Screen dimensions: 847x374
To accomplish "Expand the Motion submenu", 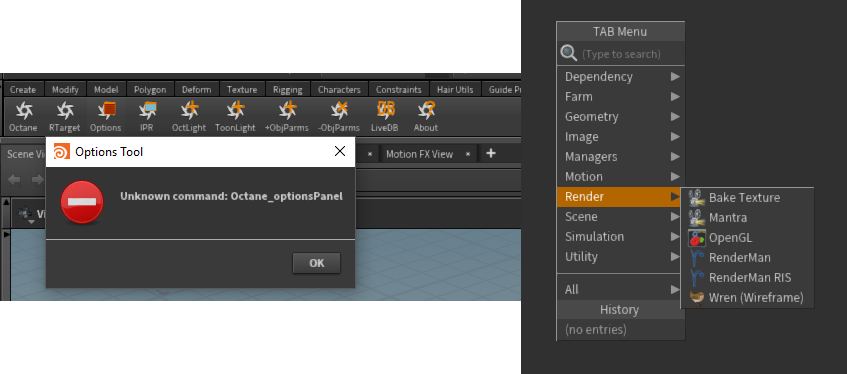I will 621,177.
